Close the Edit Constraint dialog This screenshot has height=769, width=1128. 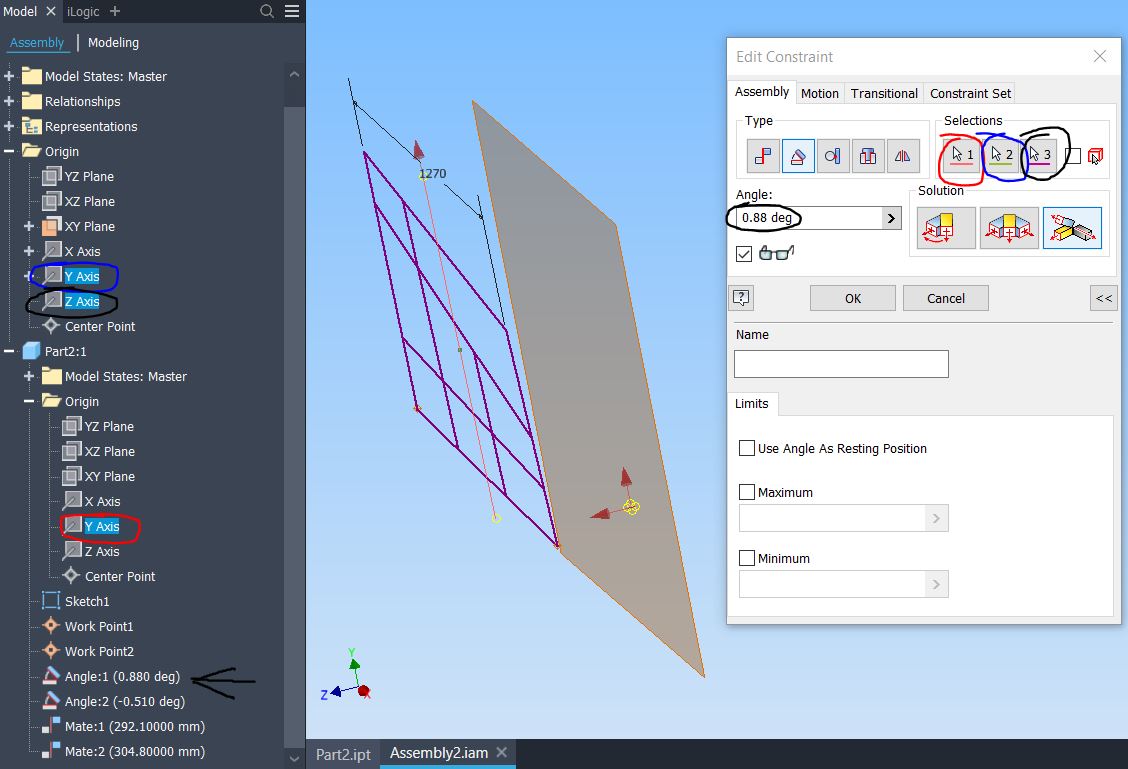[x=1100, y=56]
